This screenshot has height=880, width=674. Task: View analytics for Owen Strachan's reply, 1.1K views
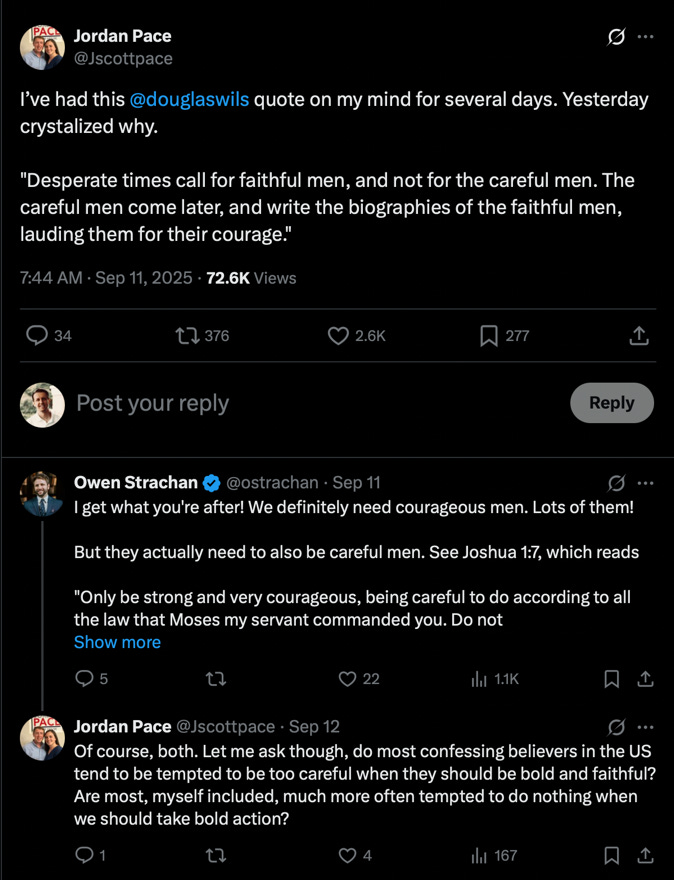[x=479, y=679]
